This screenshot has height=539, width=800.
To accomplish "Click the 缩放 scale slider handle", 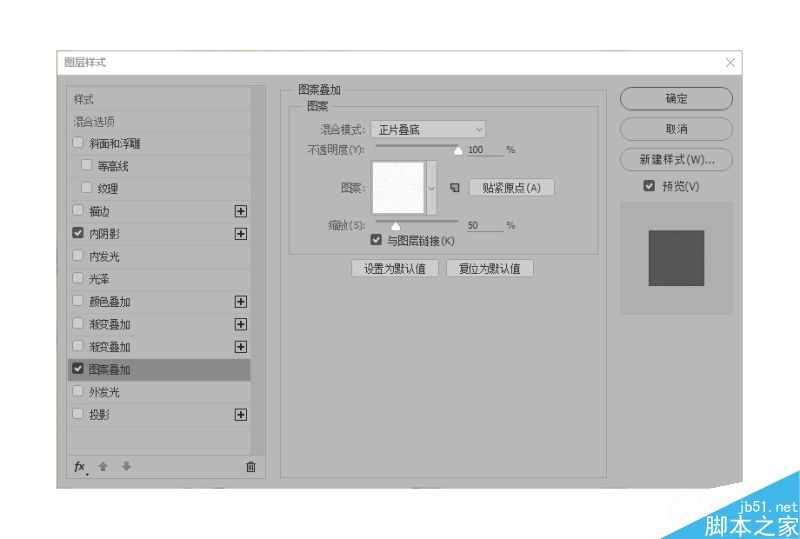I will coord(395,226).
